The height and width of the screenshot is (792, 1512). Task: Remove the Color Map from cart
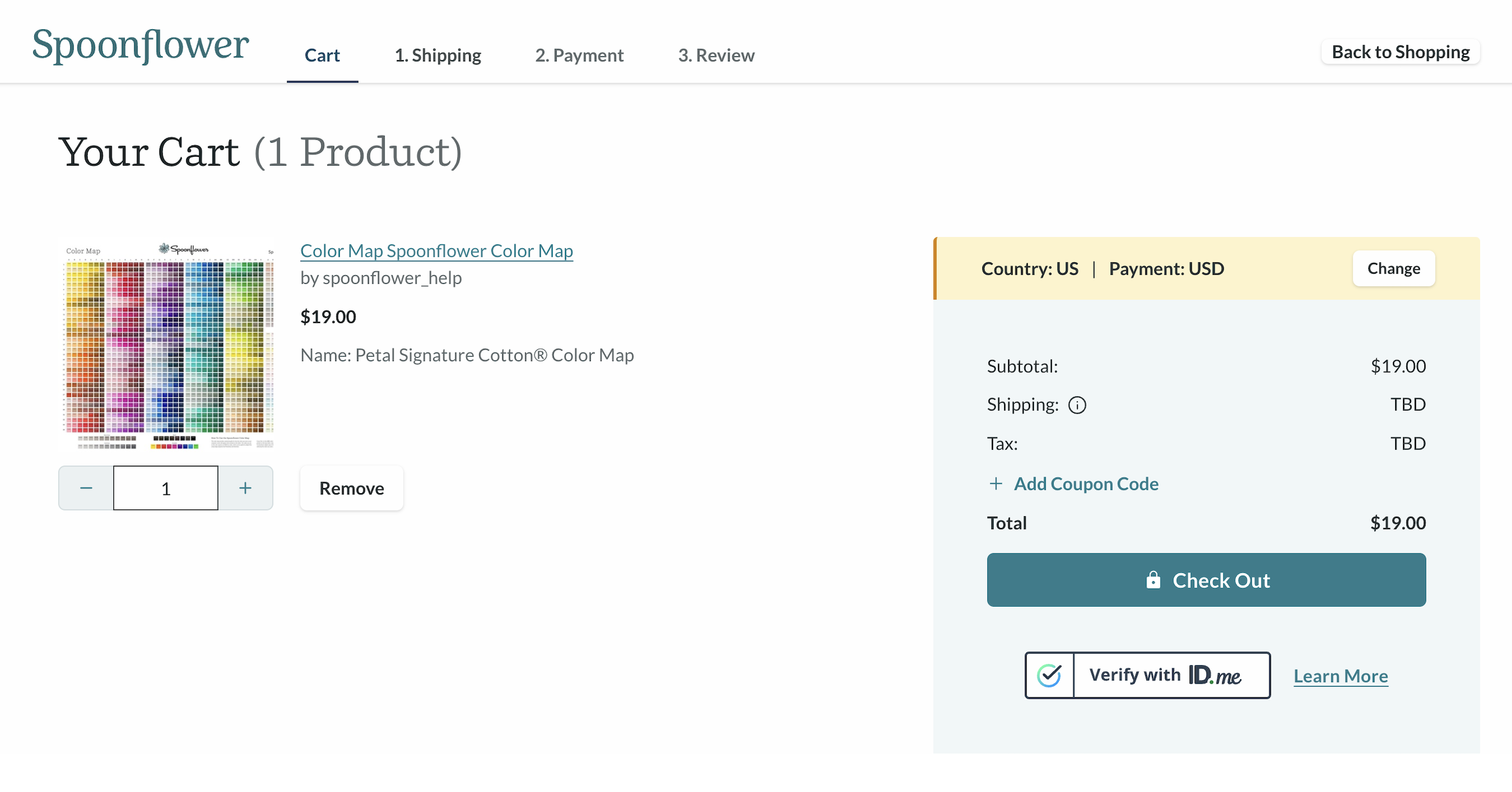[352, 488]
